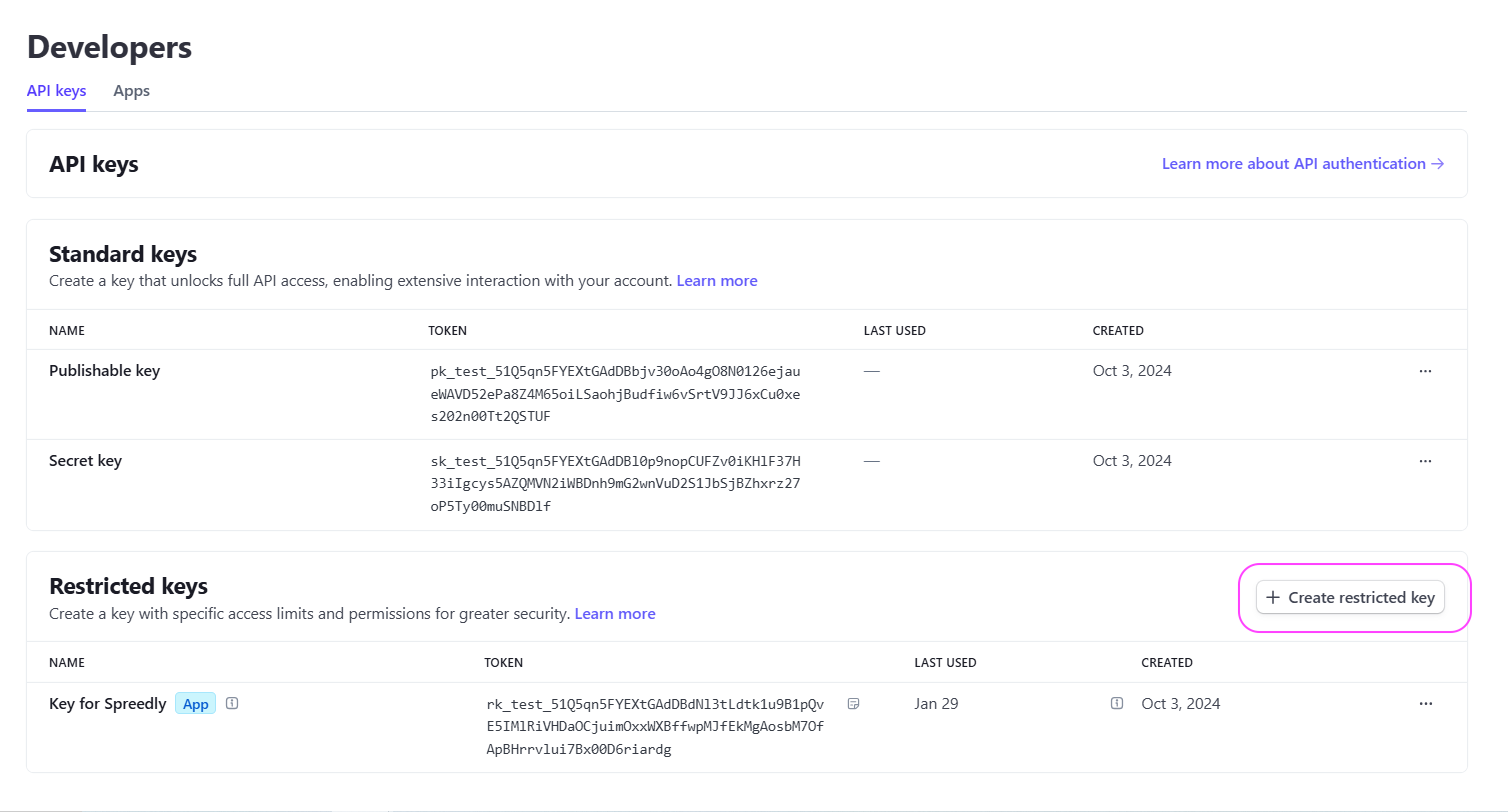The height and width of the screenshot is (812, 1508).
Task: Click the Learn more about API authentication link
Action: click(x=1293, y=164)
